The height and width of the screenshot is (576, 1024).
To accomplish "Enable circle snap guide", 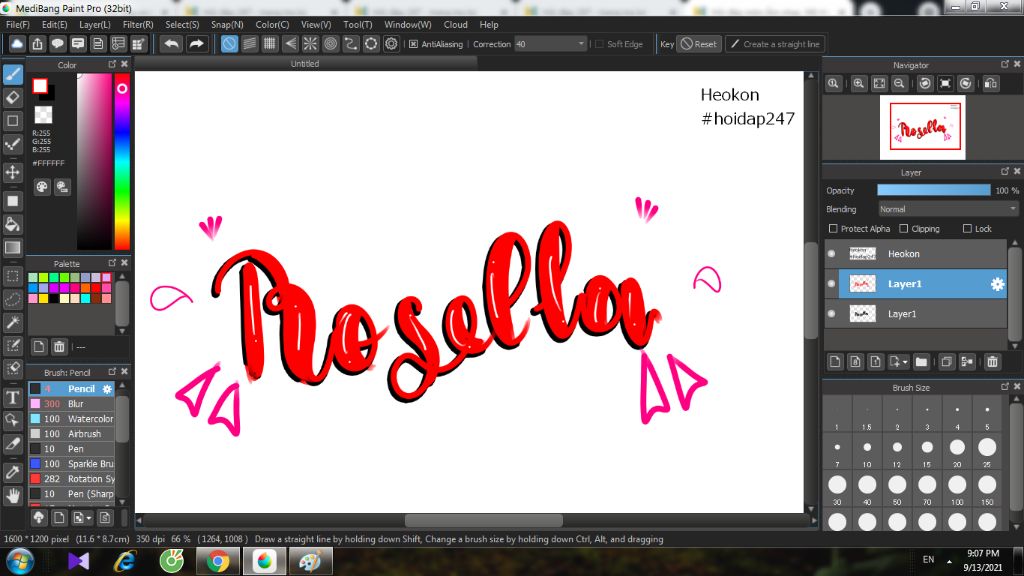I will [330, 44].
